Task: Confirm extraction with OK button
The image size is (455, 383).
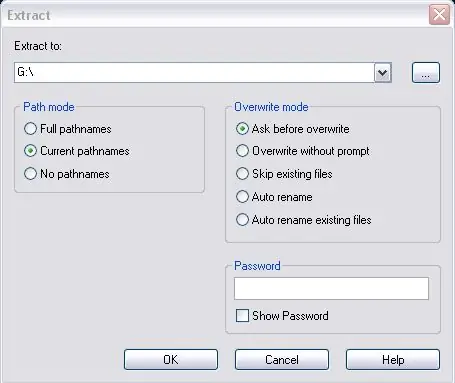Action: (x=171, y=360)
